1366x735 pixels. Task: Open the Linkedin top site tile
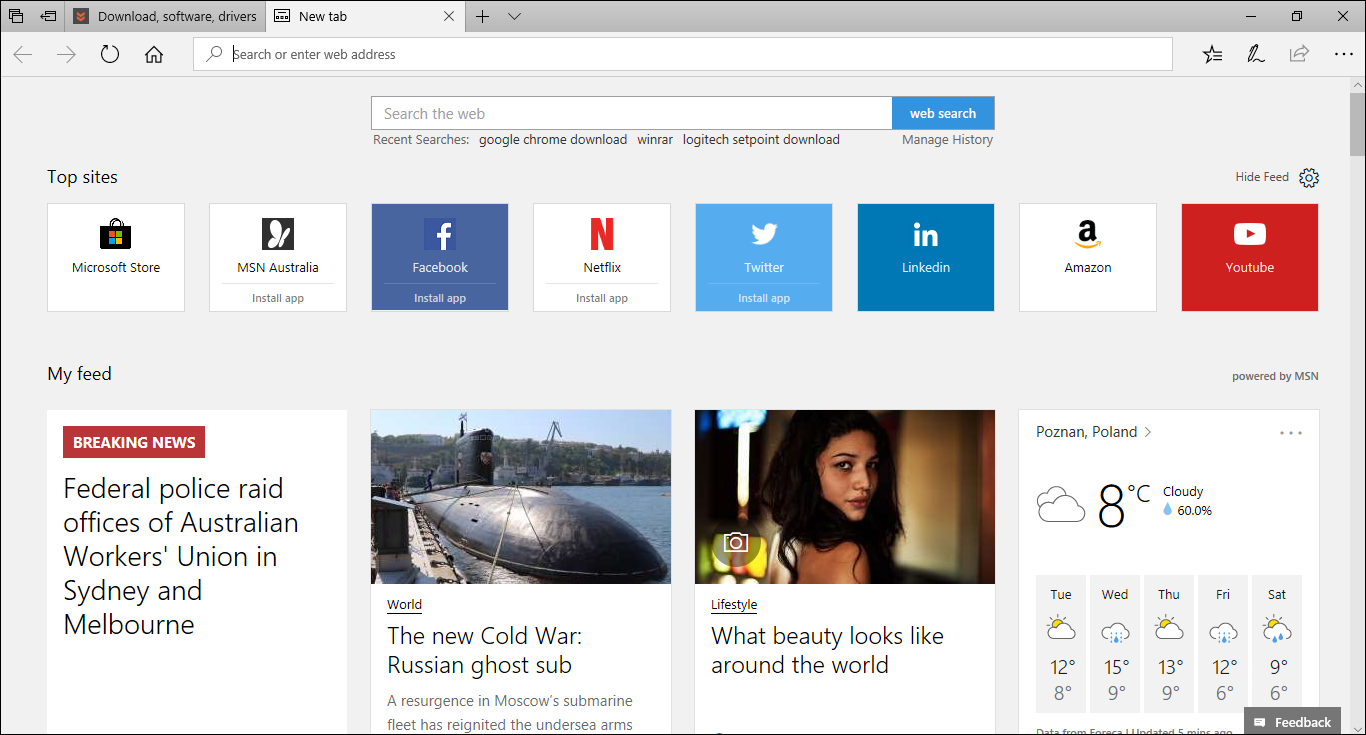click(x=926, y=257)
